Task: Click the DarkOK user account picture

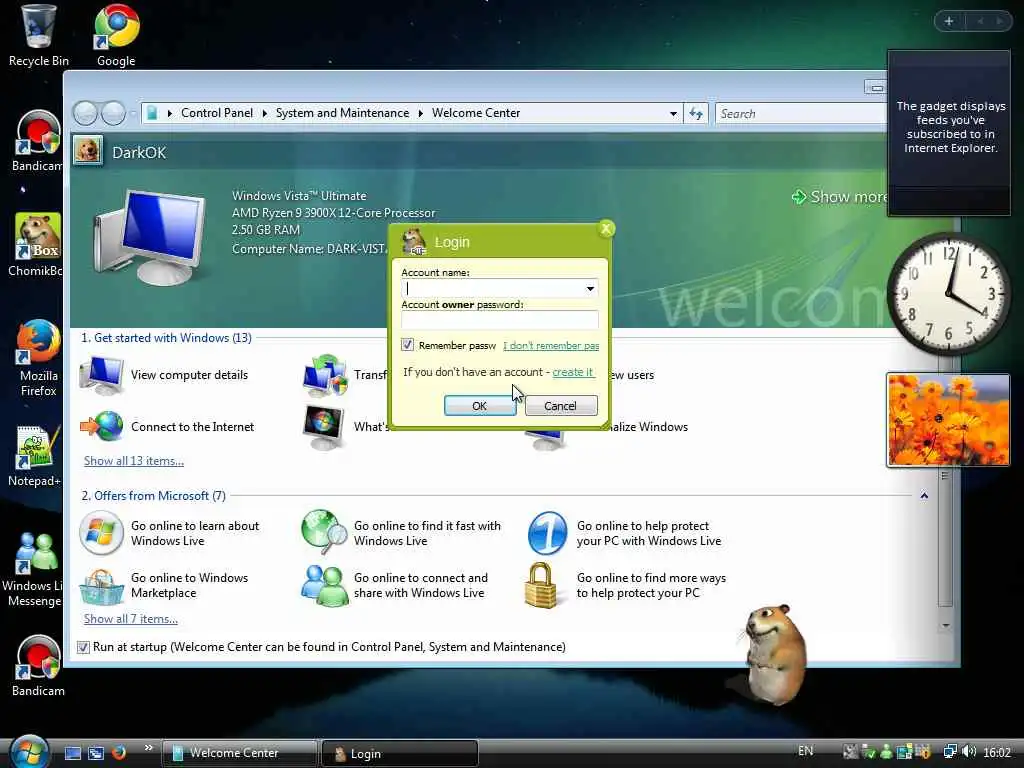Action: 88,151
